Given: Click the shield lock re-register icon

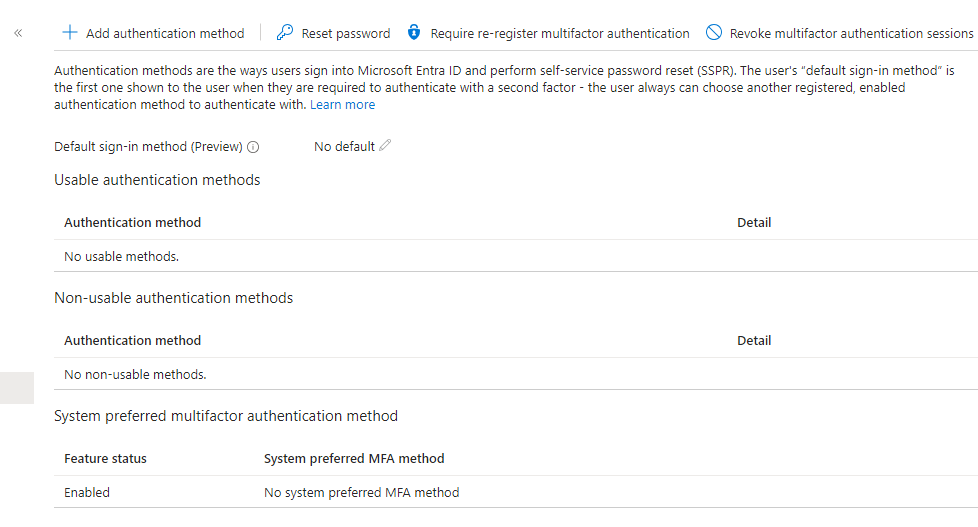Looking at the screenshot, I should (x=414, y=32).
